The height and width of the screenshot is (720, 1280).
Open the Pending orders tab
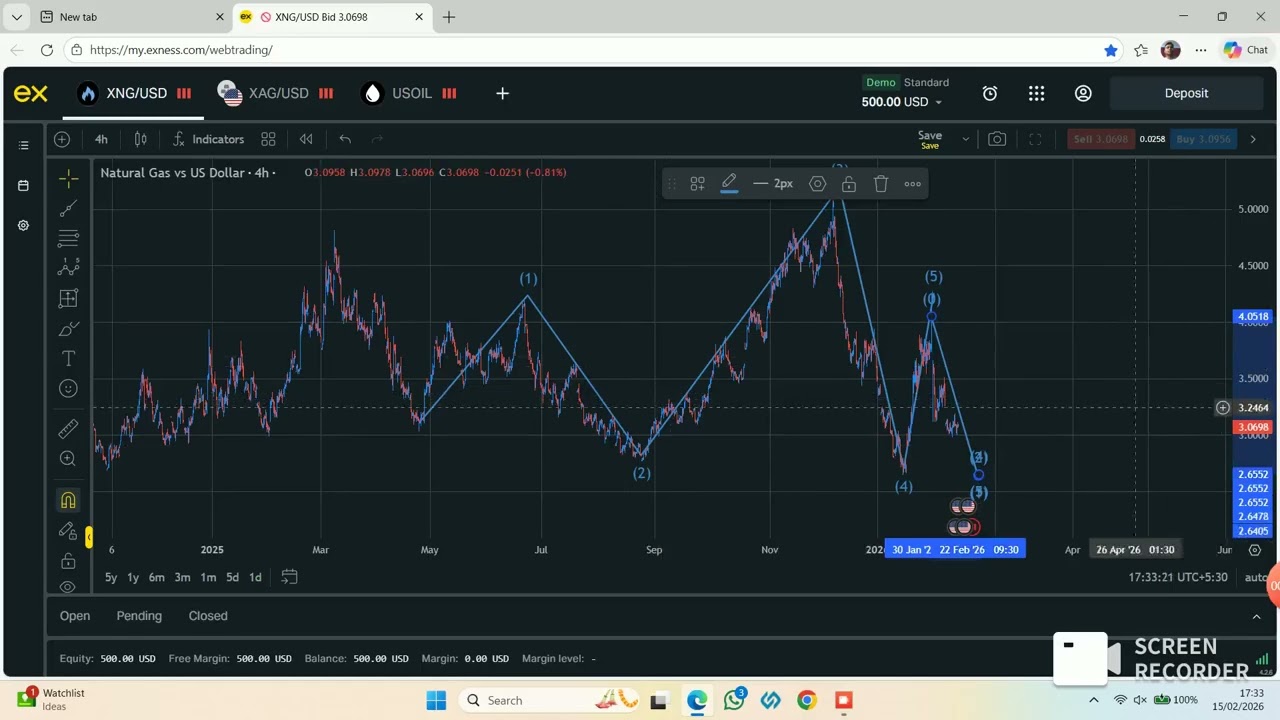click(x=139, y=616)
